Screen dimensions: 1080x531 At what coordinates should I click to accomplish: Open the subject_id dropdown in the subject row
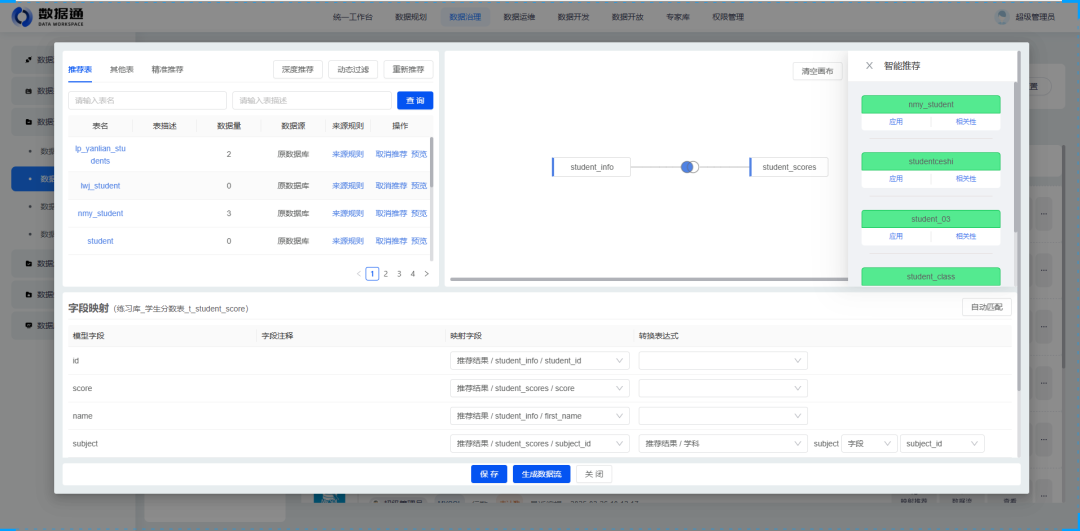(x=942, y=444)
